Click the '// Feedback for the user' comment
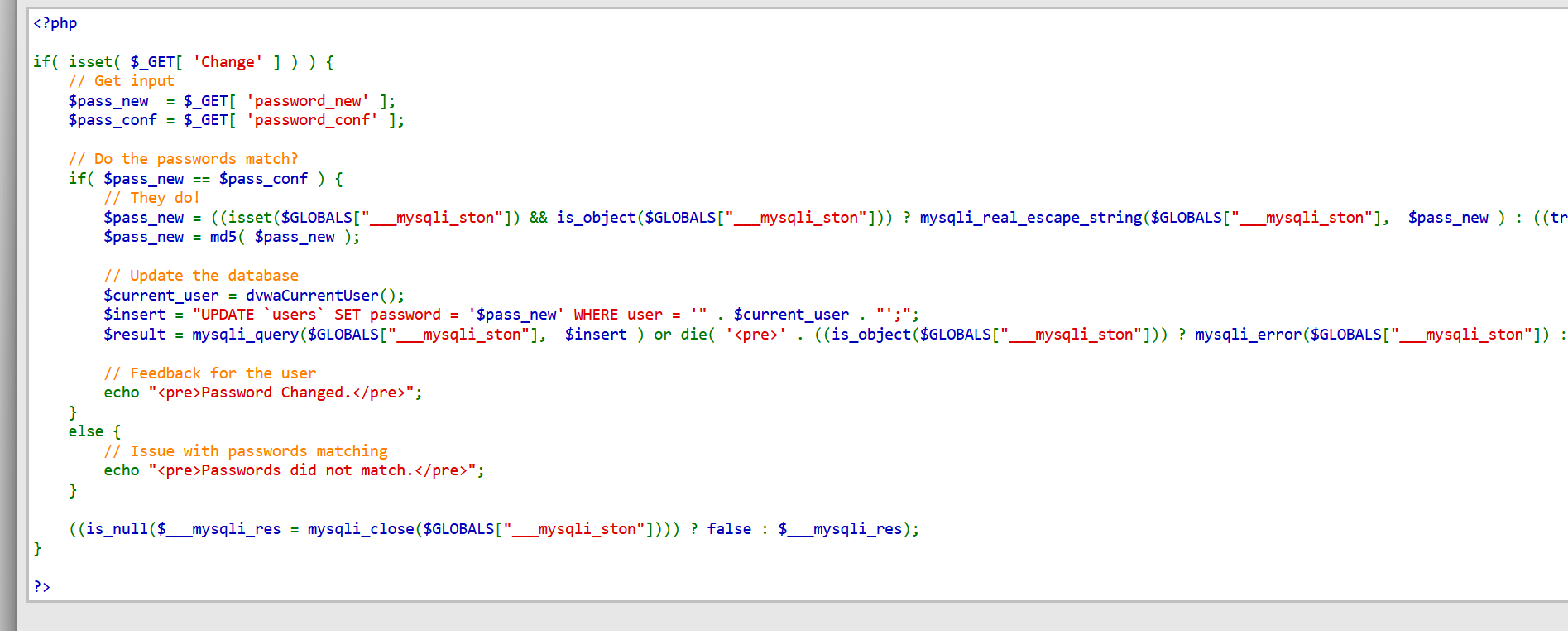This screenshot has height=631, width=1568. (x=210, y=373)
